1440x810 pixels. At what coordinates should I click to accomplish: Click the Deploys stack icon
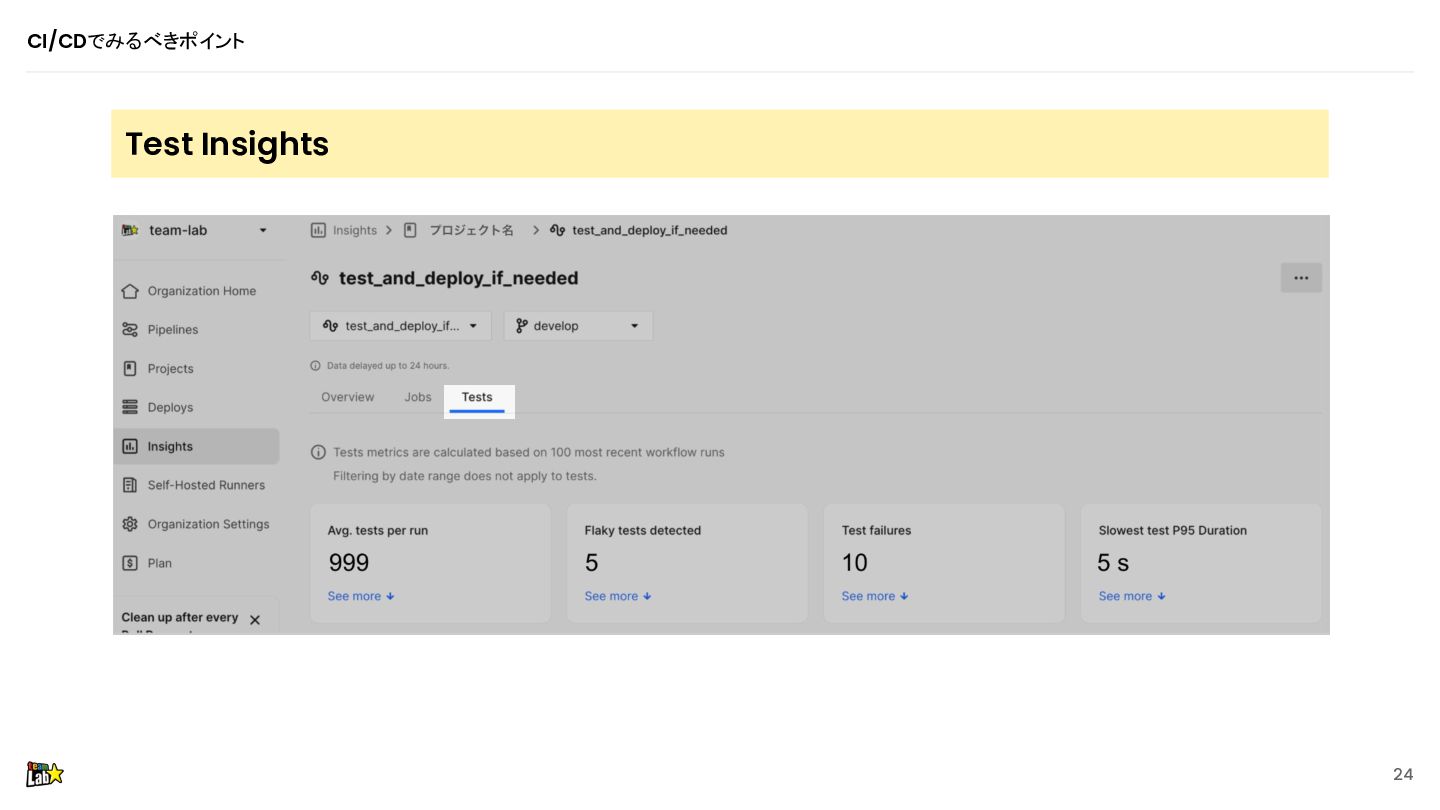130,408
